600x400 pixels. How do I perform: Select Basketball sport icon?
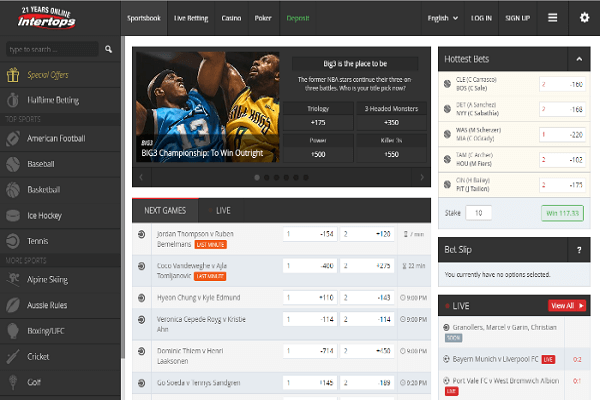click(x=13, y=189)
